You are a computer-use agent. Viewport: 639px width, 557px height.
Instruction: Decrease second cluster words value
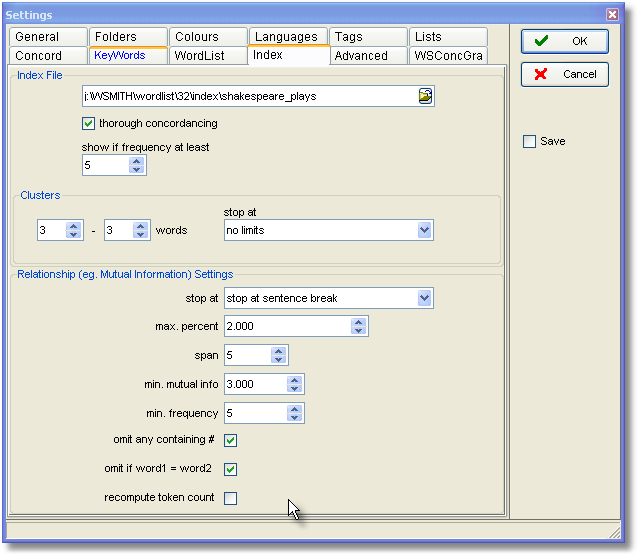point(141,234)
